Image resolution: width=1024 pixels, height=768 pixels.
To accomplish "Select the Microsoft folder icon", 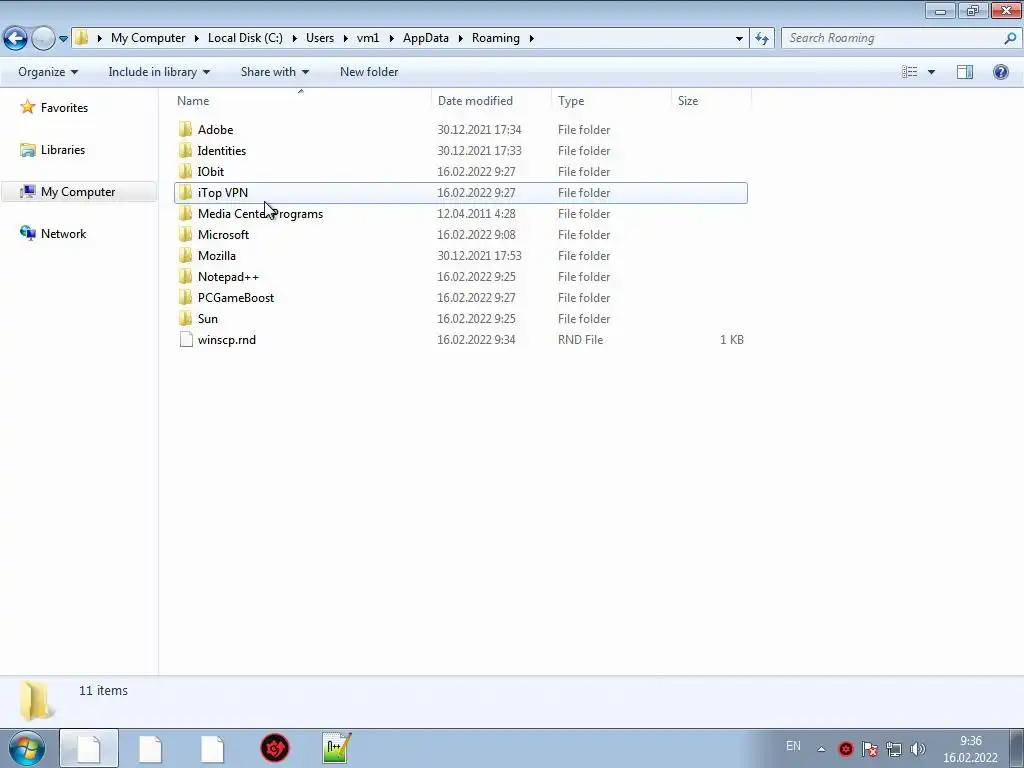I will click(185, 234).
